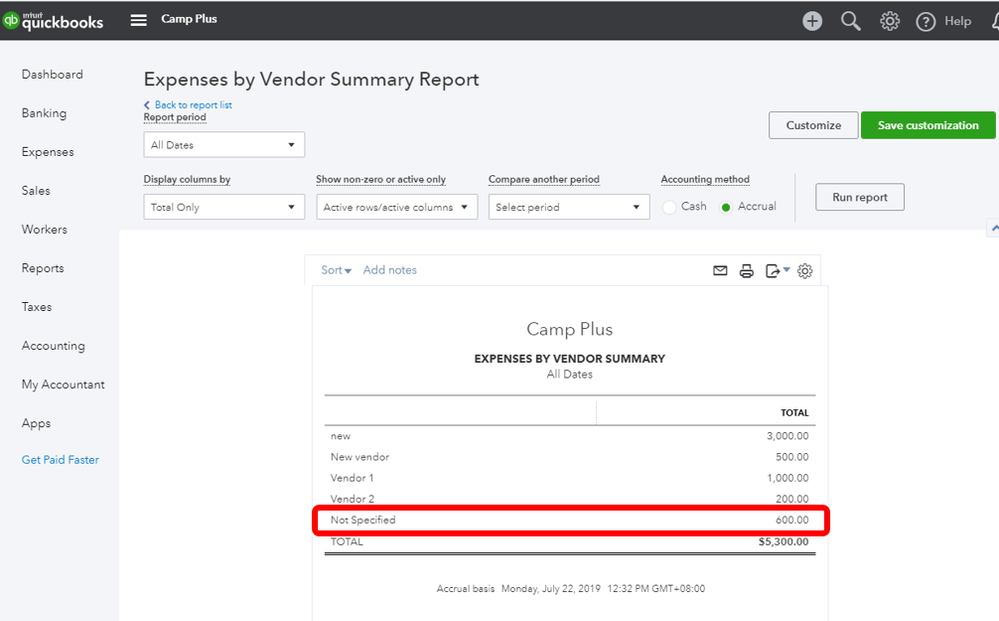999x621 pixels.
Task: Click the Help text in top bar
Action: point(958,21)
